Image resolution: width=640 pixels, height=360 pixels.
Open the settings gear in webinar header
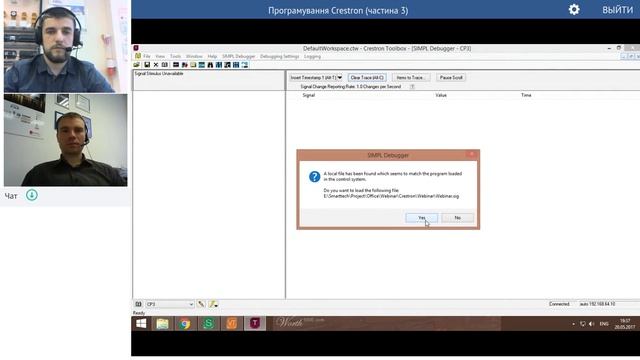click(x=574, y=10)
